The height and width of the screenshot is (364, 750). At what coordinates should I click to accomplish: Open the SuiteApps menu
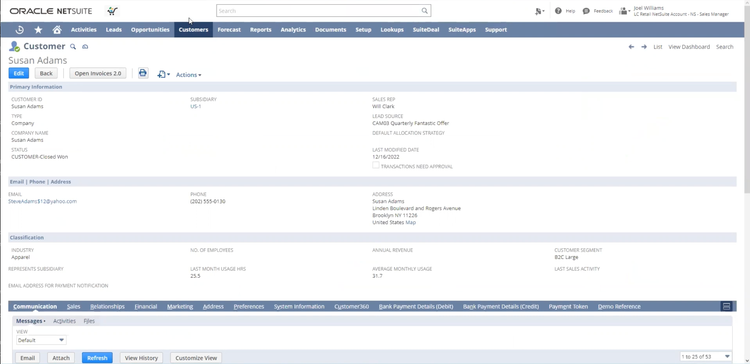click(x=462, y=30)
